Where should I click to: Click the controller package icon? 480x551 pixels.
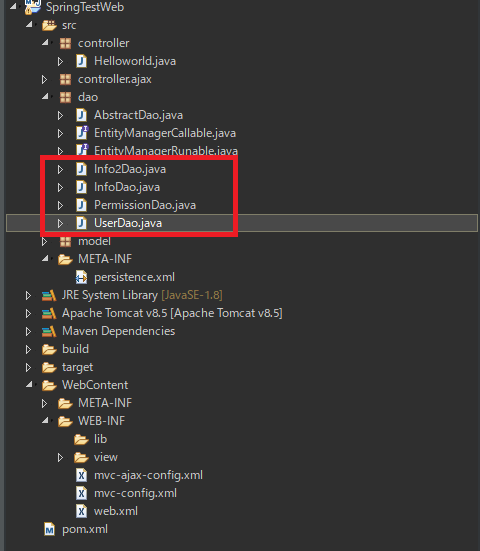click(x=65, y=43)
